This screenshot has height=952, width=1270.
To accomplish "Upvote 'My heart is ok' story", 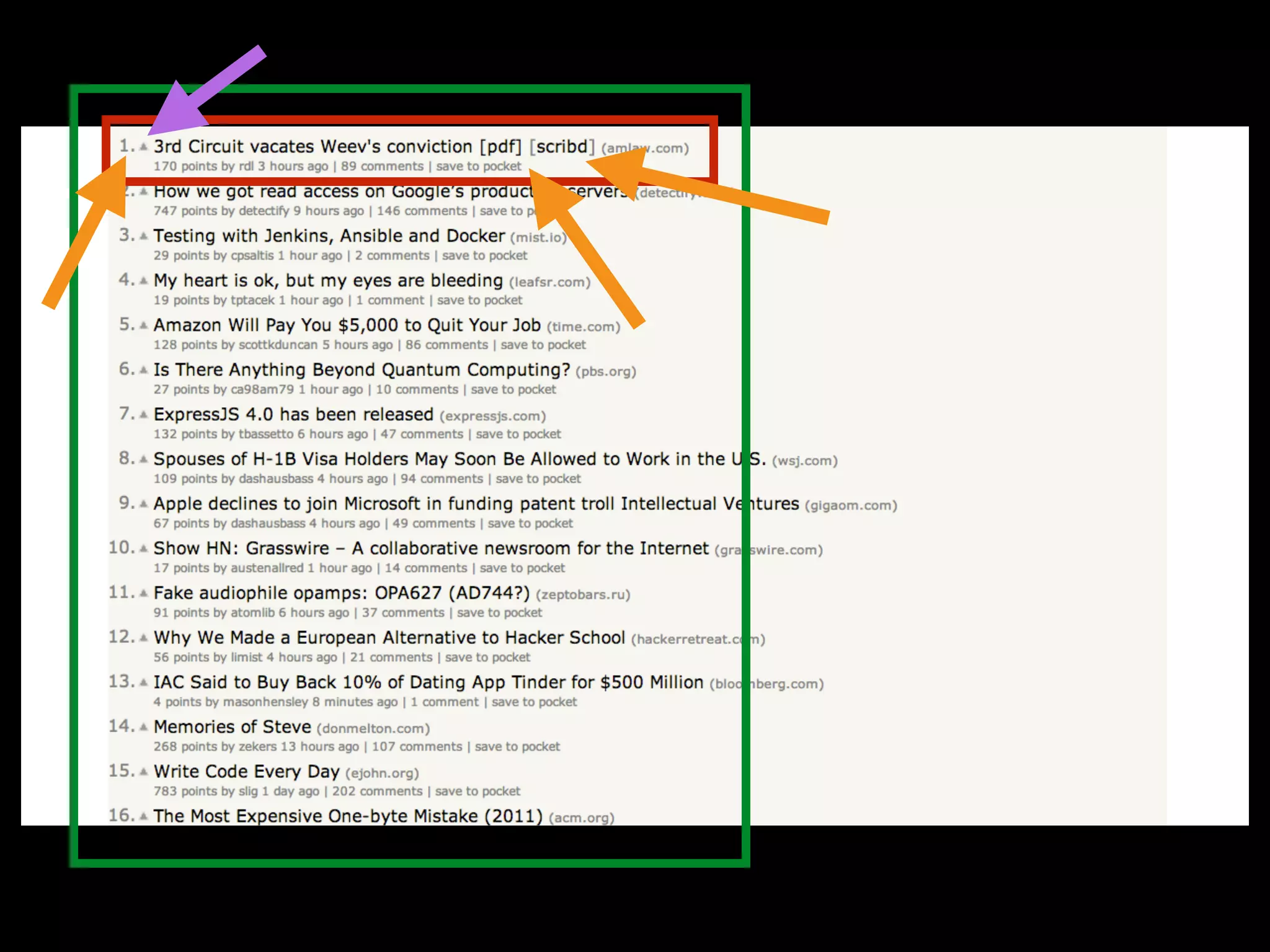I will coord(144,281).
